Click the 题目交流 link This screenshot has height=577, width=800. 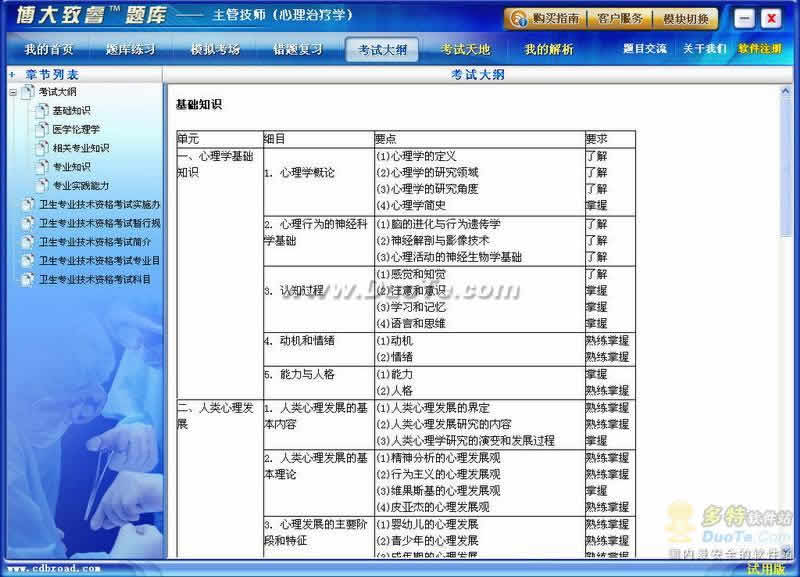[x=645, y=49]
